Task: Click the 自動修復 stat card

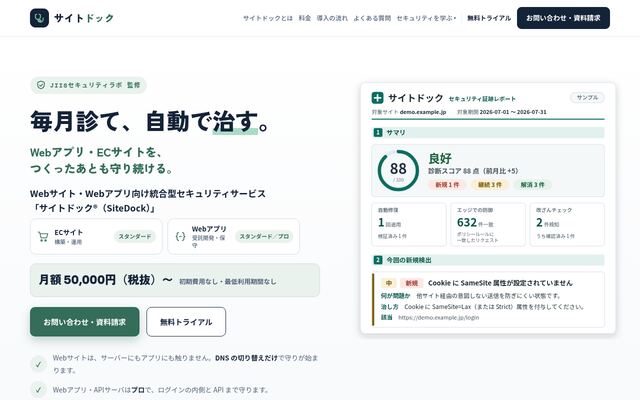Action: point(409,224)
